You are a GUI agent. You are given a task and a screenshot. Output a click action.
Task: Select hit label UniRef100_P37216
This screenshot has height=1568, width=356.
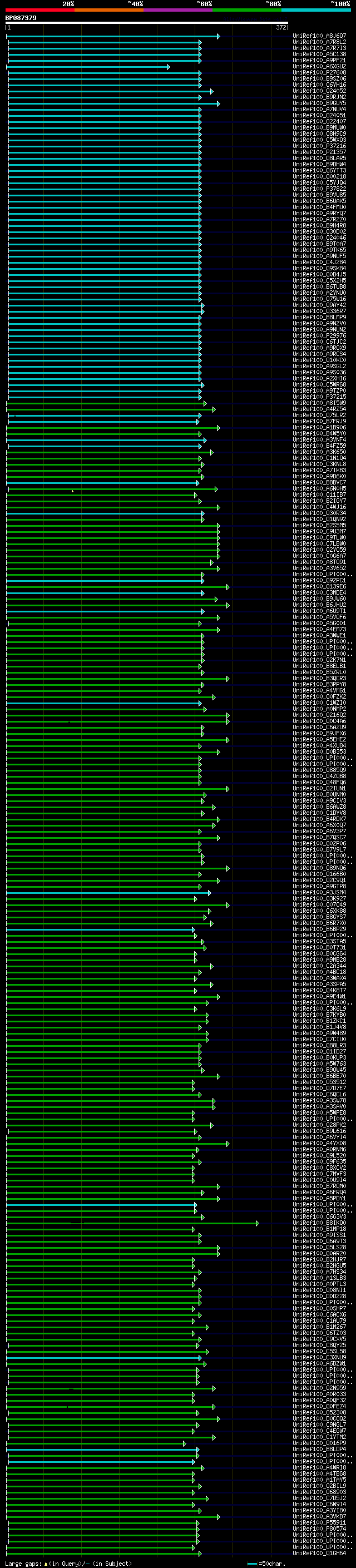[x=319, y=146]
